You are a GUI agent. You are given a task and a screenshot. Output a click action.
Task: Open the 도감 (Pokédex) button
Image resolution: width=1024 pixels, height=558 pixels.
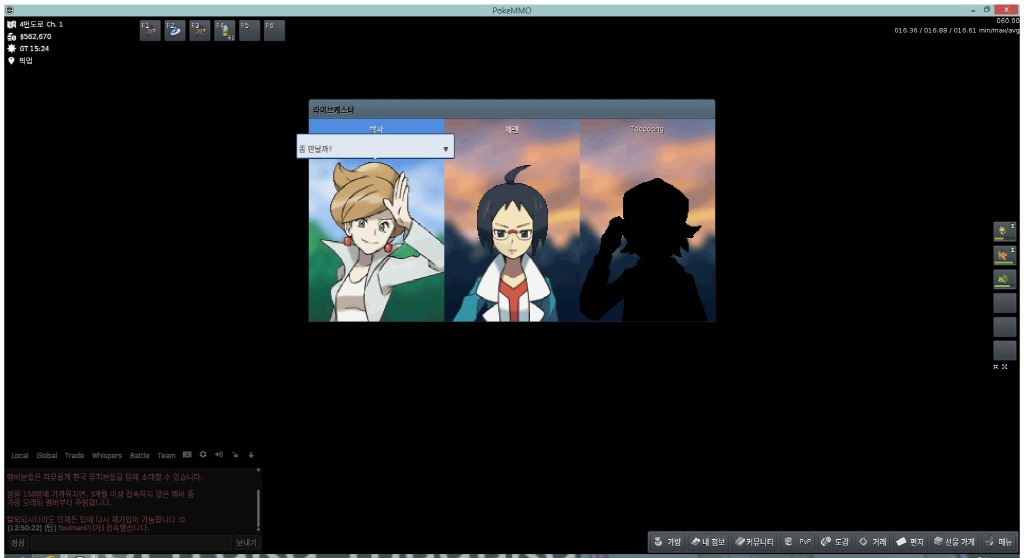click(835, 542)
